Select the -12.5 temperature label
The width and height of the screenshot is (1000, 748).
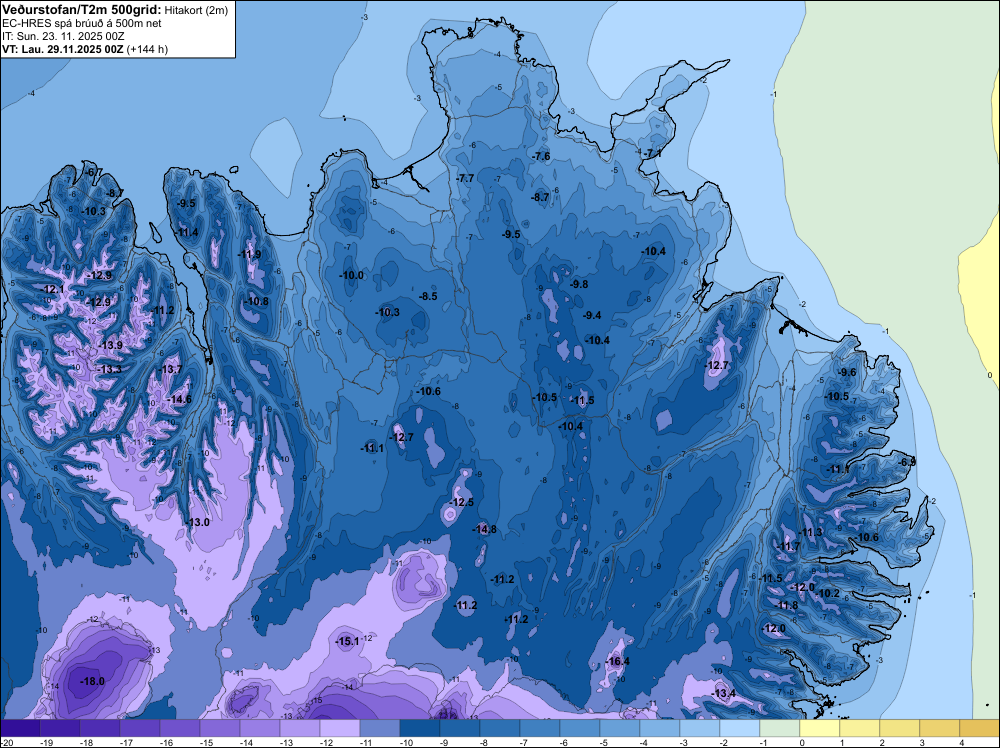click(x=461, y=502)
